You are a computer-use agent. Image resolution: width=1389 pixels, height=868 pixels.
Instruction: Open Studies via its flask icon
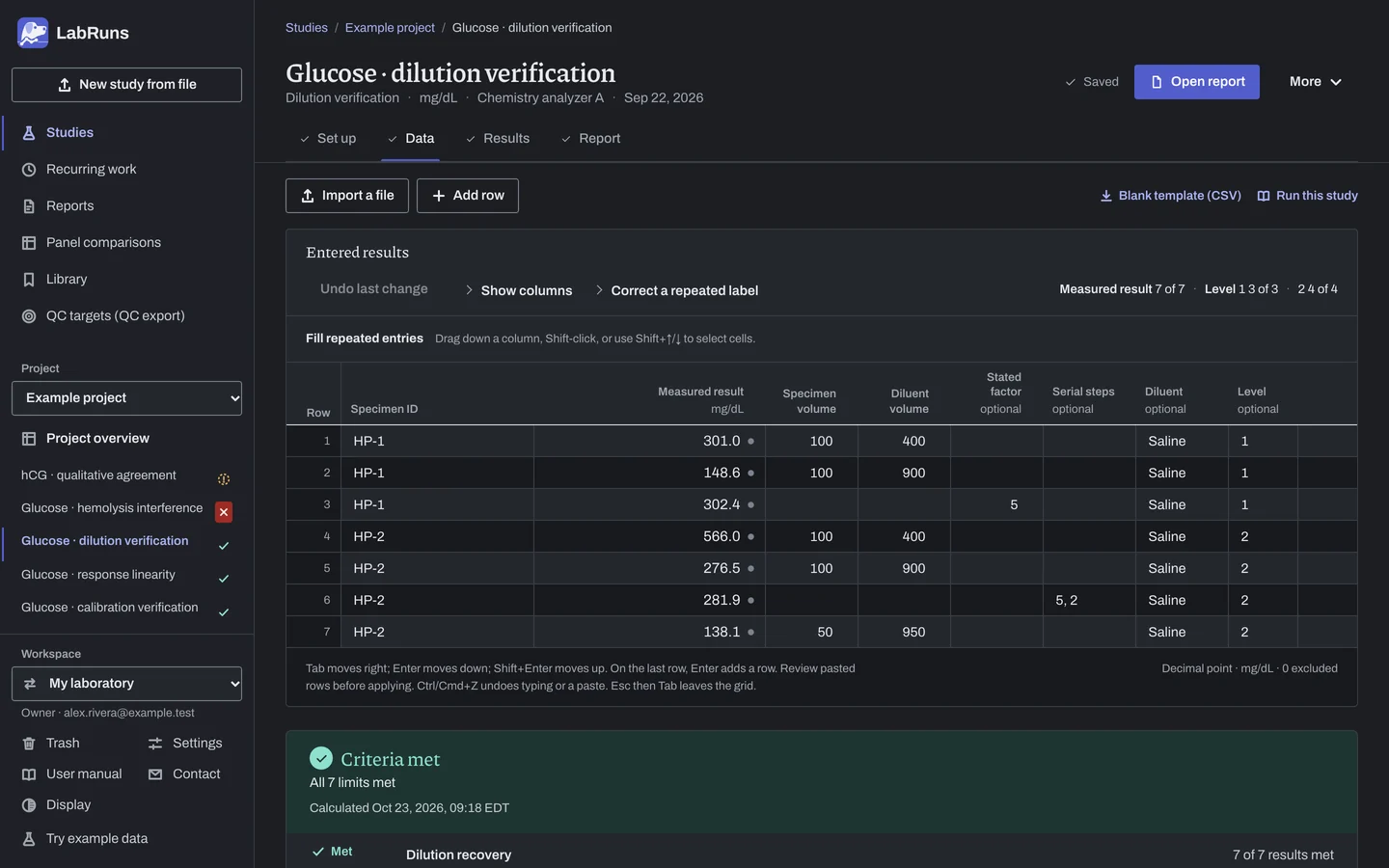(29, 133)
